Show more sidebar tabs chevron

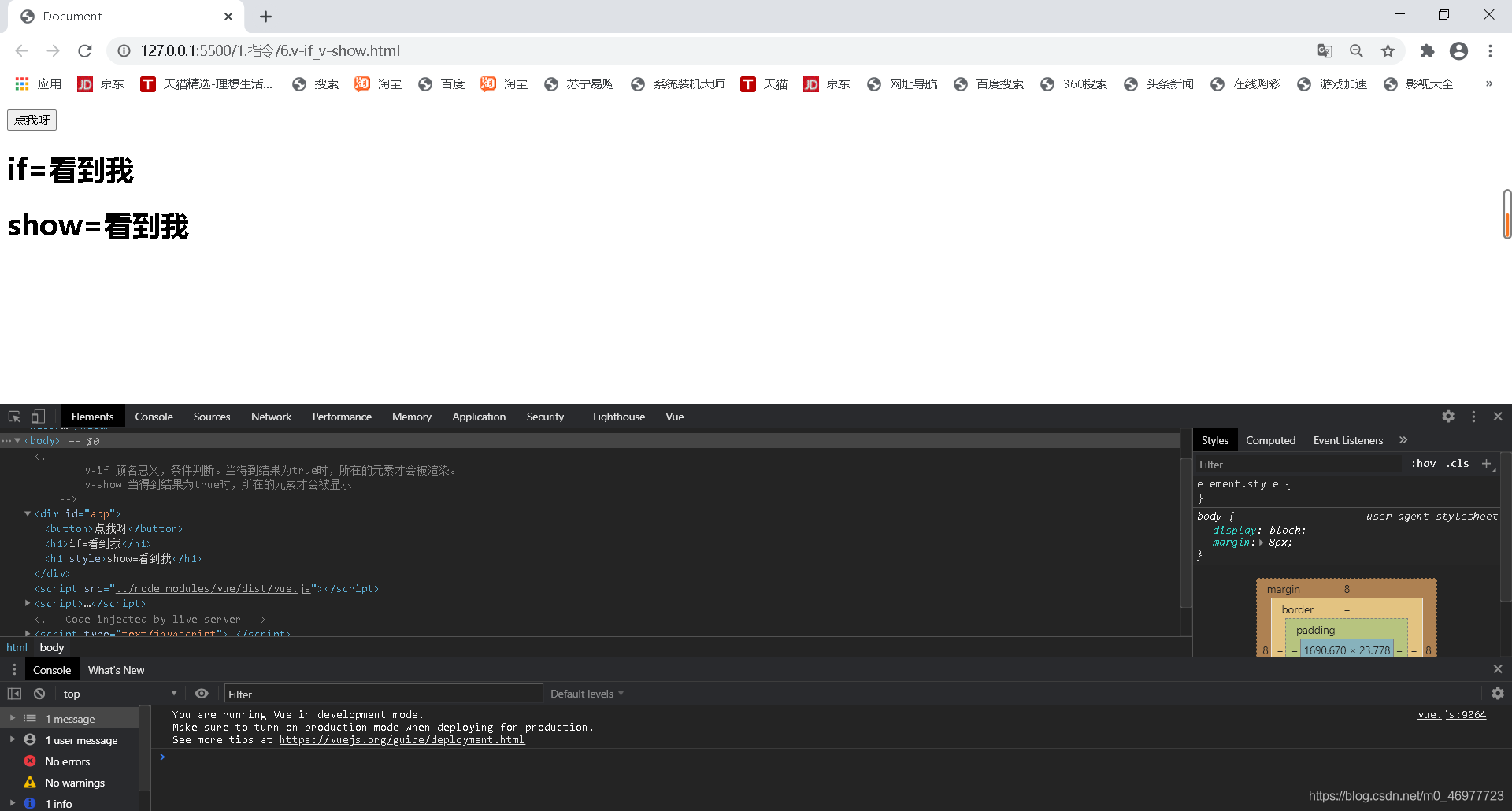[1403, 440]
